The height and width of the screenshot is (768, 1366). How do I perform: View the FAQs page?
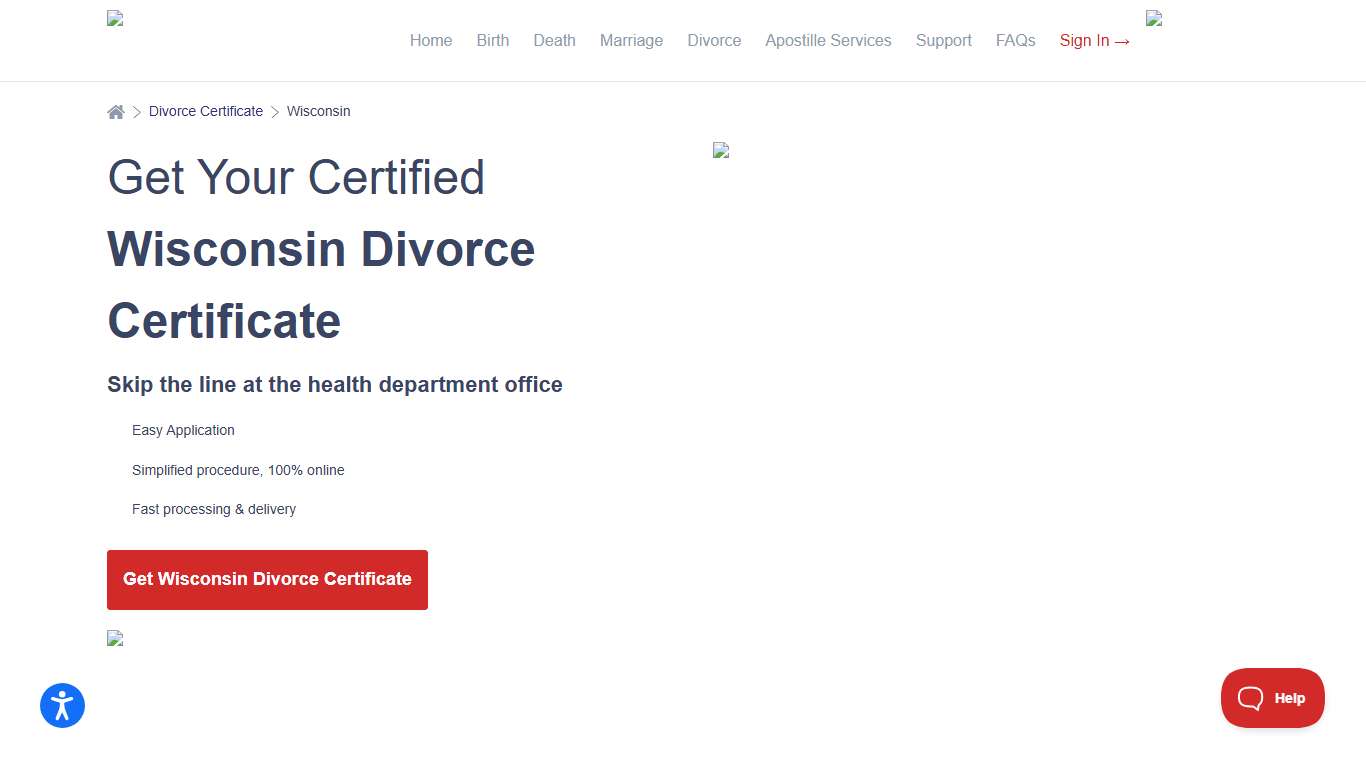click(x=1015, y=40)
